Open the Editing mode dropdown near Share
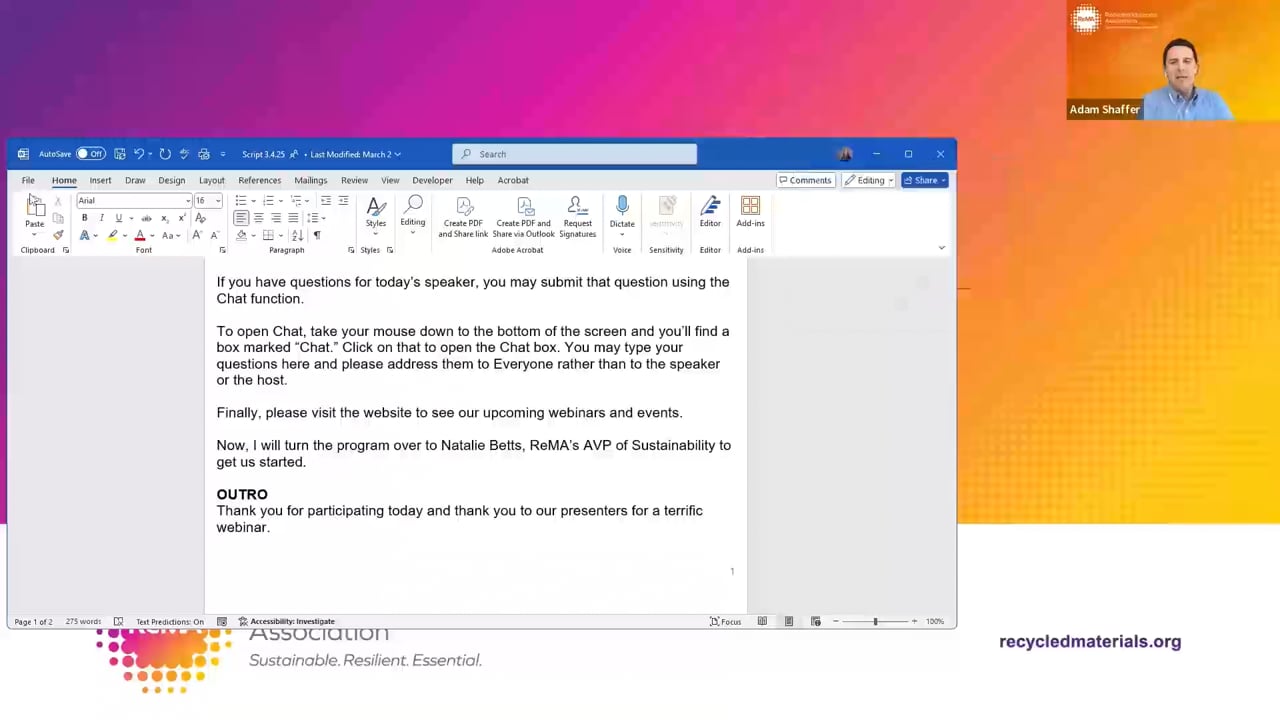The width and height of the screenshot is (1280, 720). point(869,180)
